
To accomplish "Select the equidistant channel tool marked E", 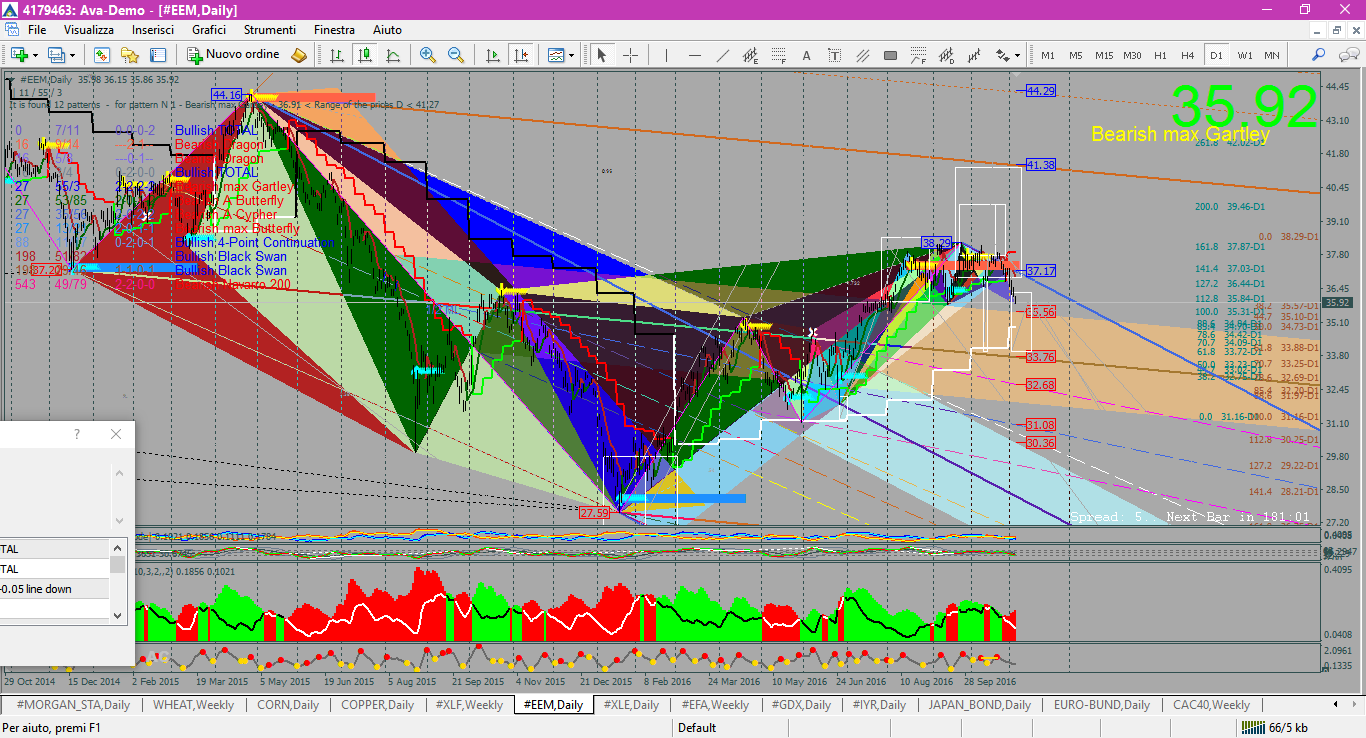I will point(750,55).
